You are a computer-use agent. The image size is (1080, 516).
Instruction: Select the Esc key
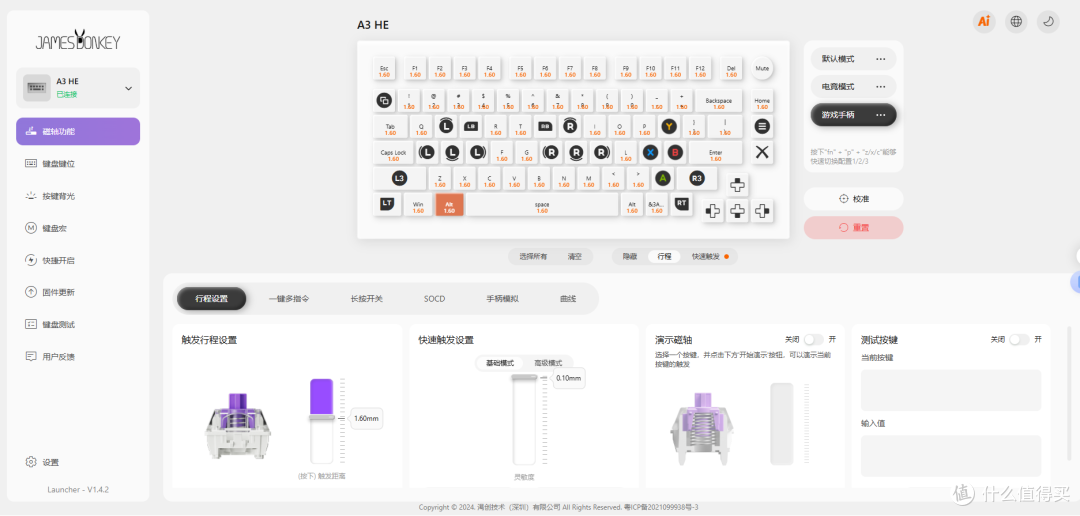tap(384, 70)
